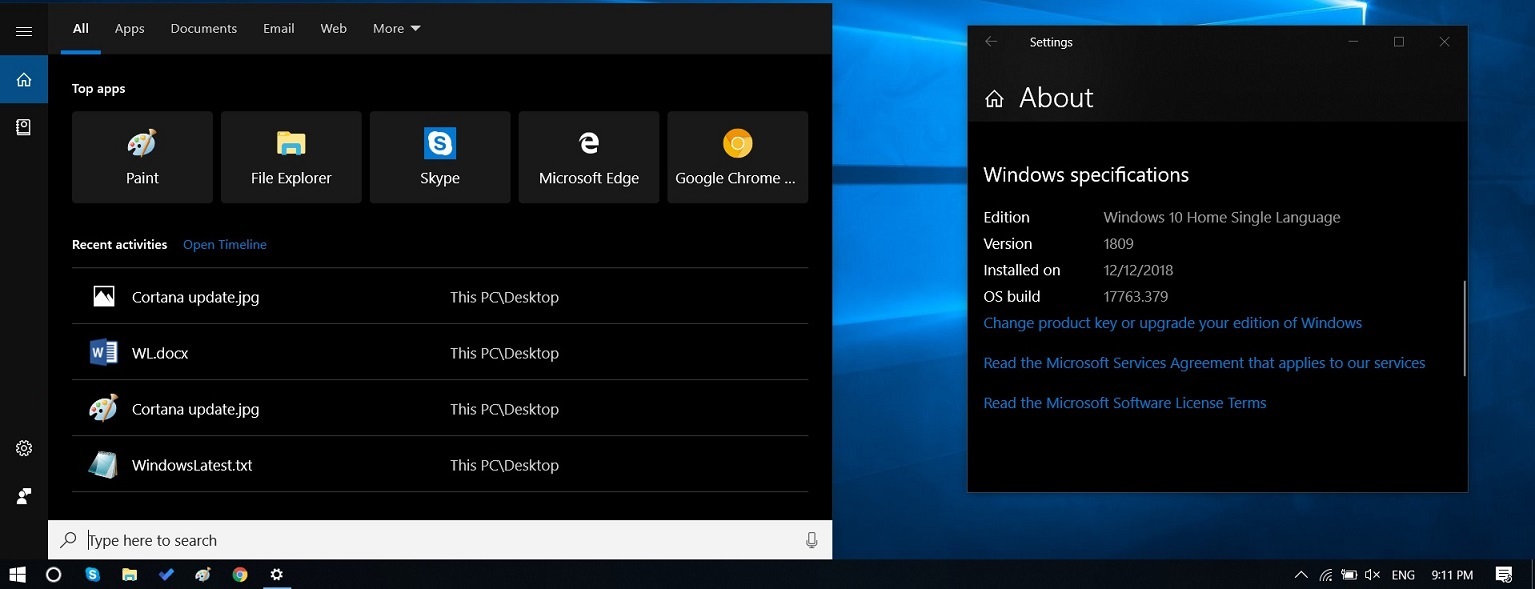Select the Home icon in search sidebar
The image size is (1535, 589).
pyautogui.click(x=24, y=80)
